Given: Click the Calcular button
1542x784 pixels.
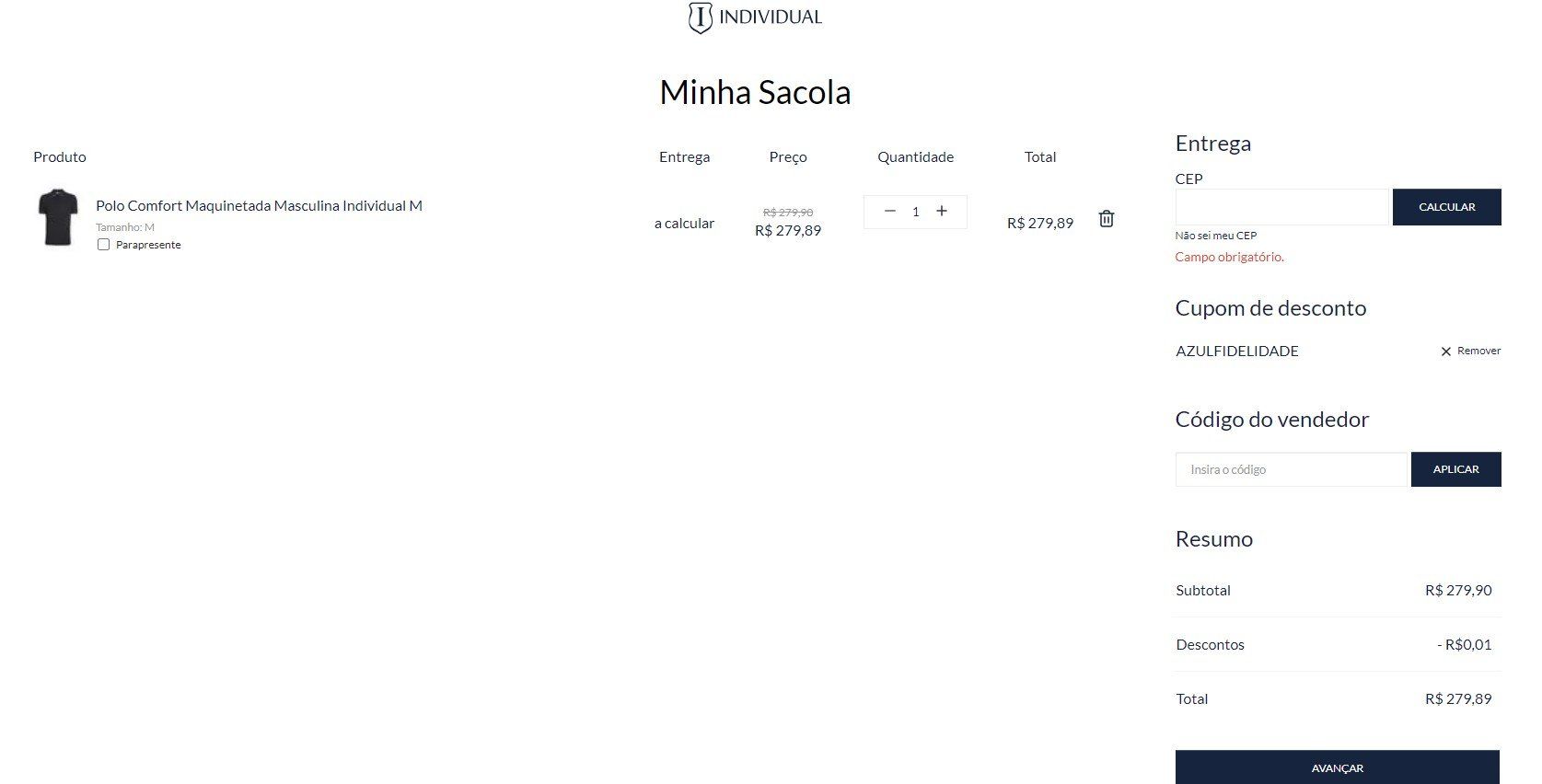Looking at the screenshot, I should coord(1446,207).
